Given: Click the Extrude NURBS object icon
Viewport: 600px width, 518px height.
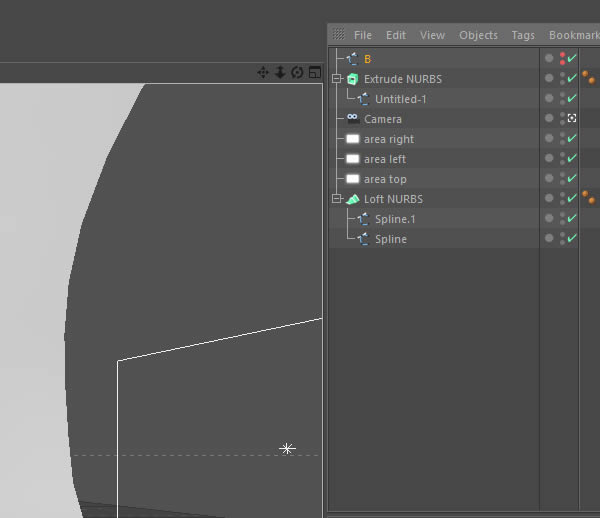Looking at the screenshot, I should pyautogui.click(x=352, y=79).
